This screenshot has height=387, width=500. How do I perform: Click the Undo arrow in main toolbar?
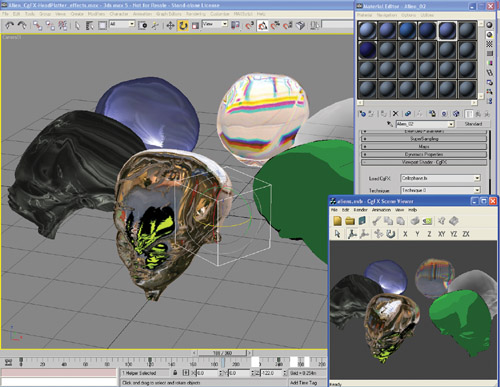(x=10, y=25)
